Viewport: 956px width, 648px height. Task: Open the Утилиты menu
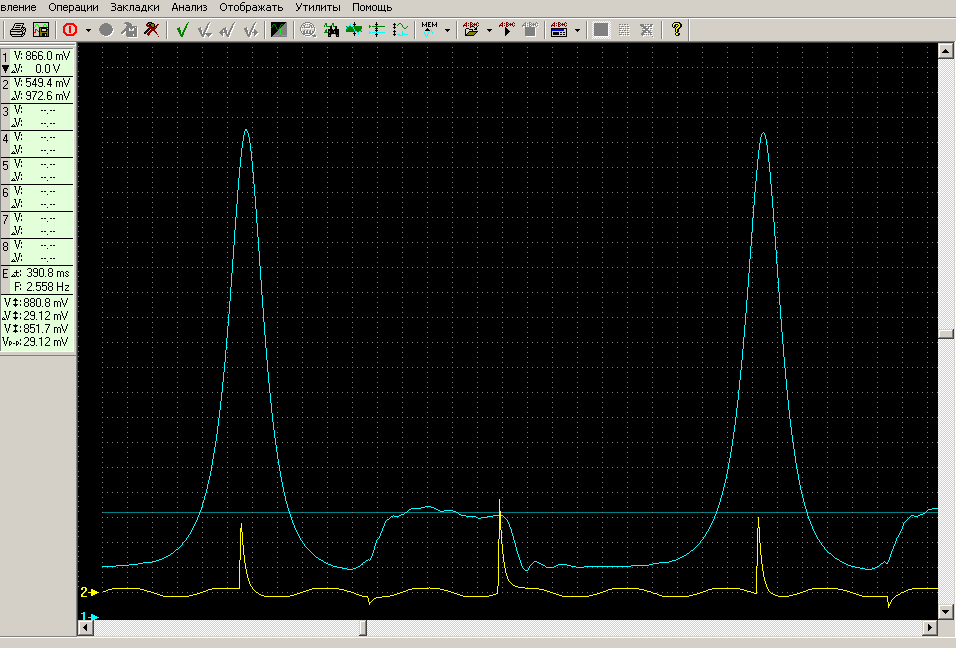(317, 7)
